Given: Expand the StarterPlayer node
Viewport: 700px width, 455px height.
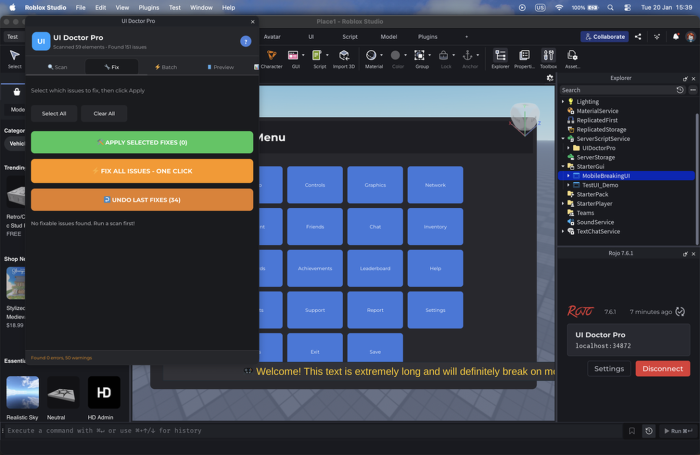Looking at the screenshot, I should click(x=563, y=204).
